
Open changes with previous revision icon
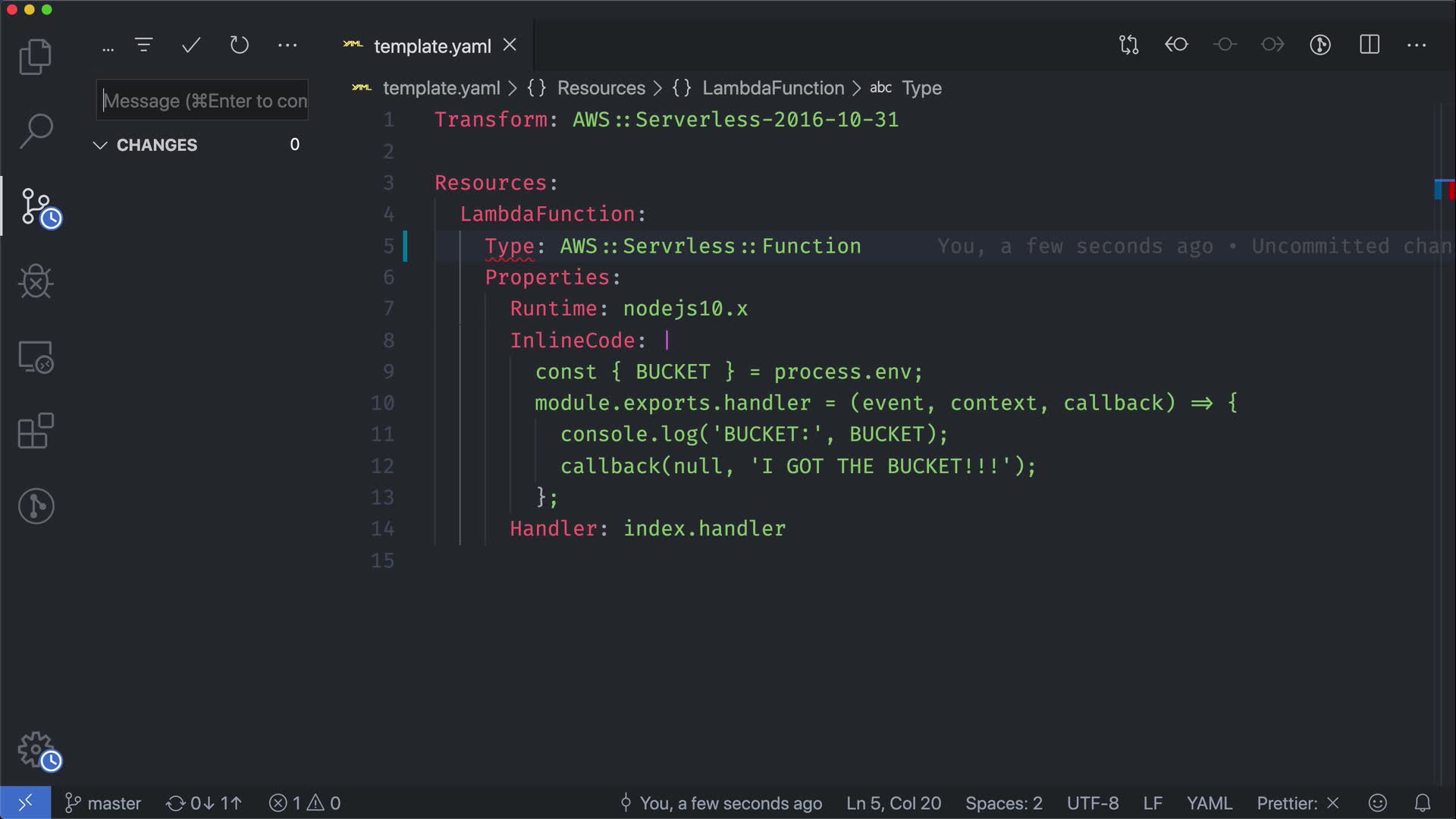[1176, 45]
